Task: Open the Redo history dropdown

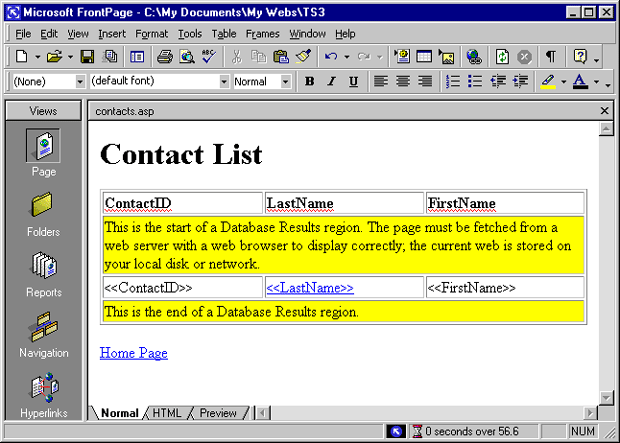Action: coord(380,57)
